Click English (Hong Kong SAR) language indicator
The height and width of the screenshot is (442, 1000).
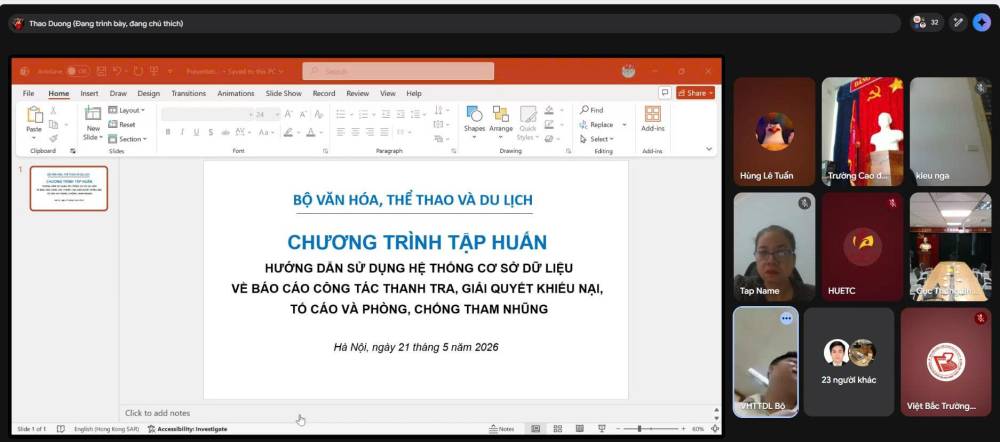(x=107, y=429)
